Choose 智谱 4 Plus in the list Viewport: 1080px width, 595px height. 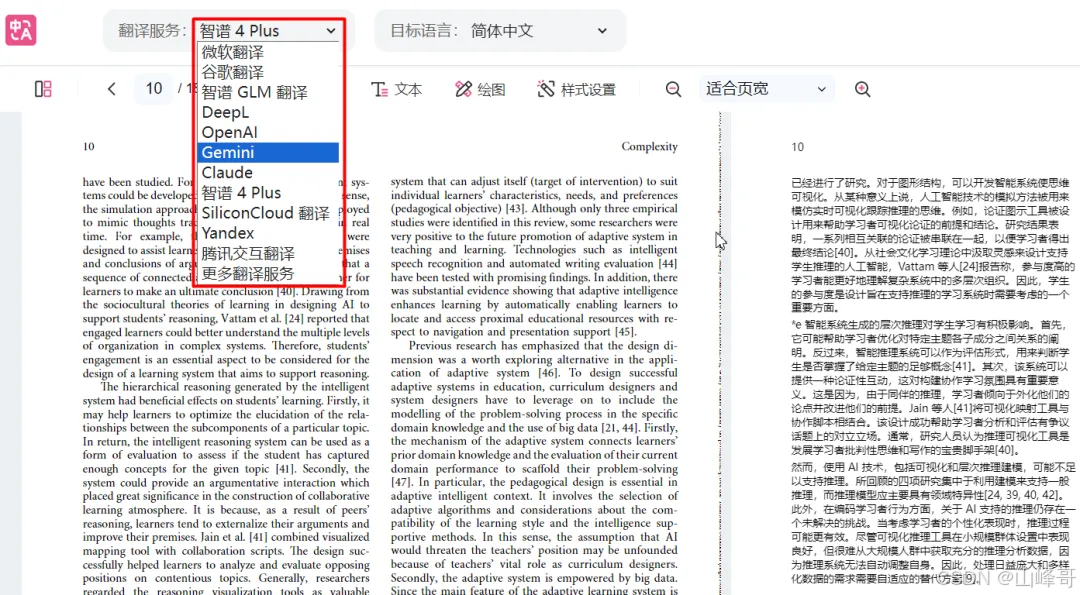pos(268,193)
